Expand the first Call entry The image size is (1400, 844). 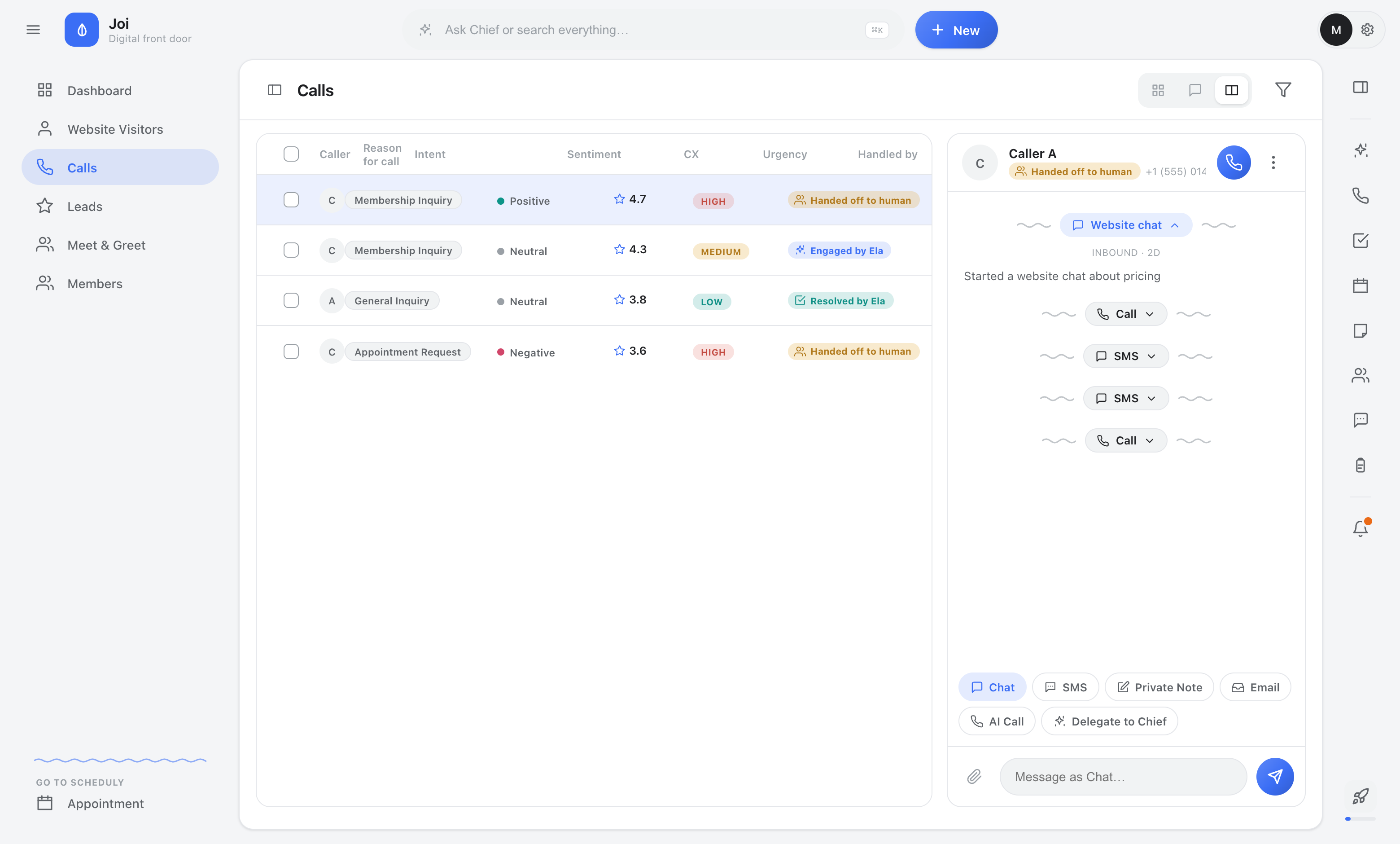point(1125,314)
